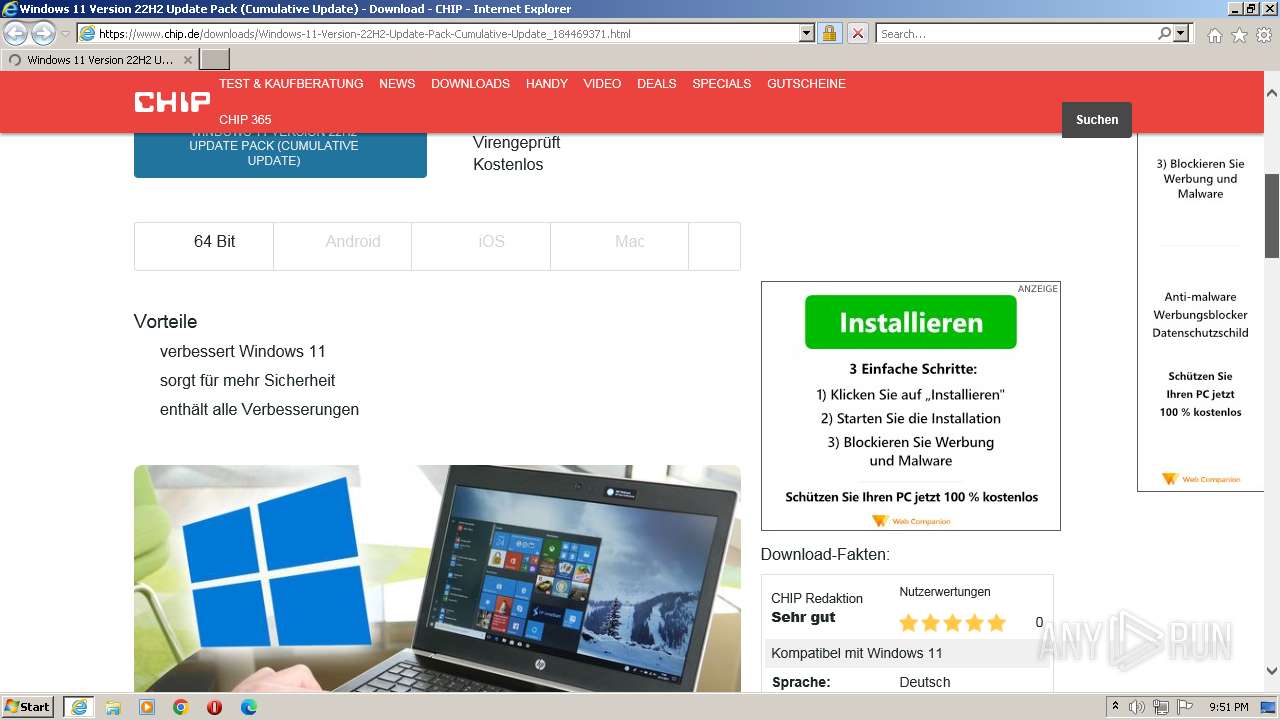This screenshot has height=720, width=1280.
Task: Open the media player taskbar icon
Action: click(x=147, y=707)
